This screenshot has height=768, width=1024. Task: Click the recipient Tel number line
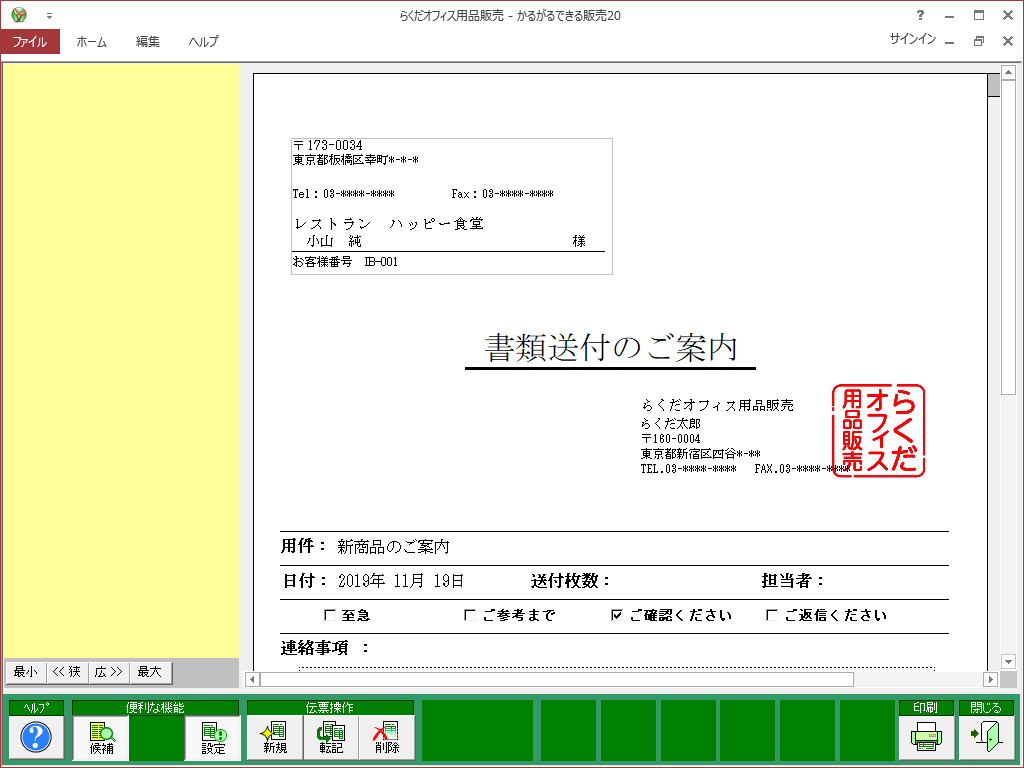[344, 194]
